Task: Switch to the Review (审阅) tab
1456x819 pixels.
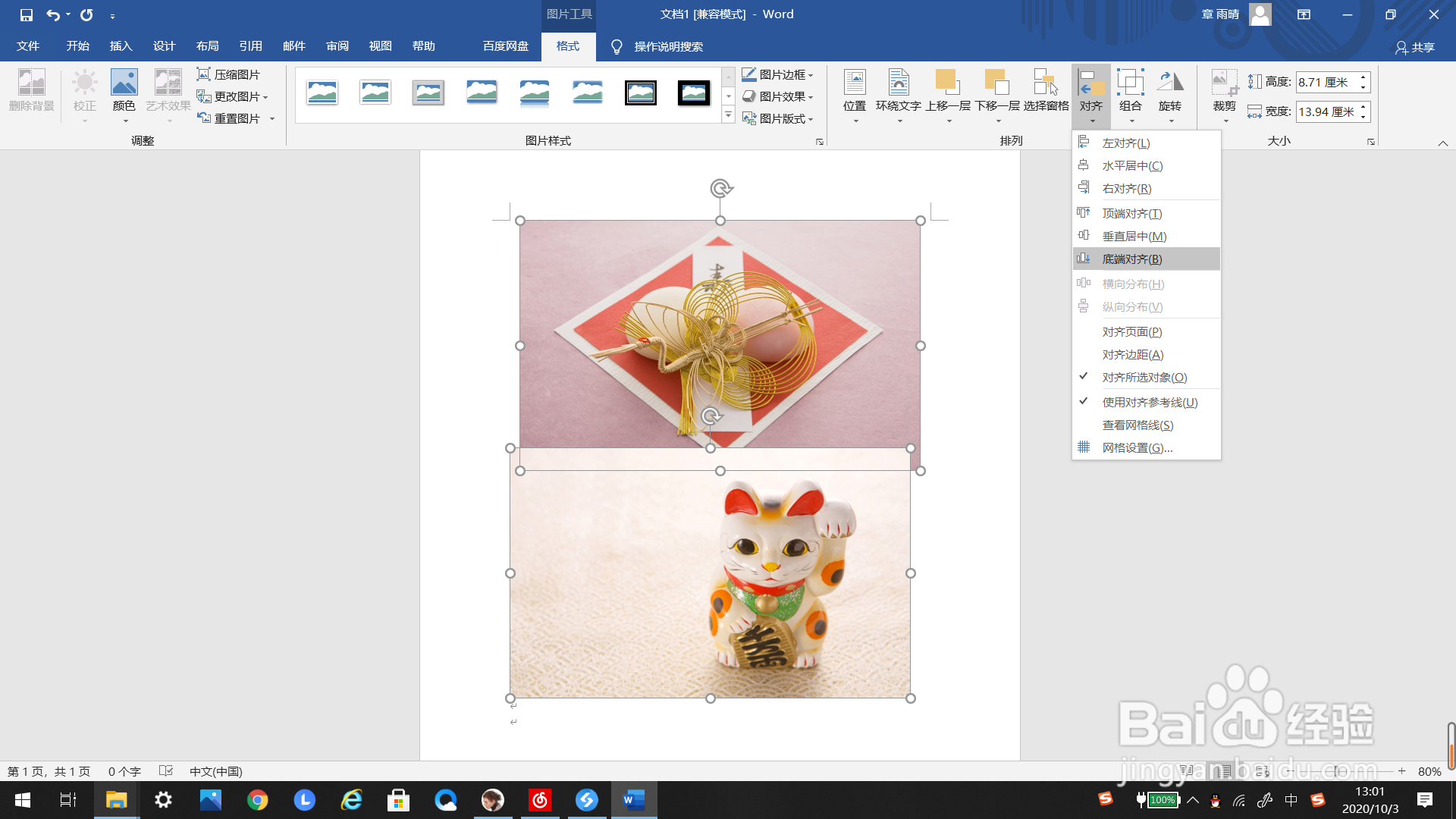Action: point(337,46)
